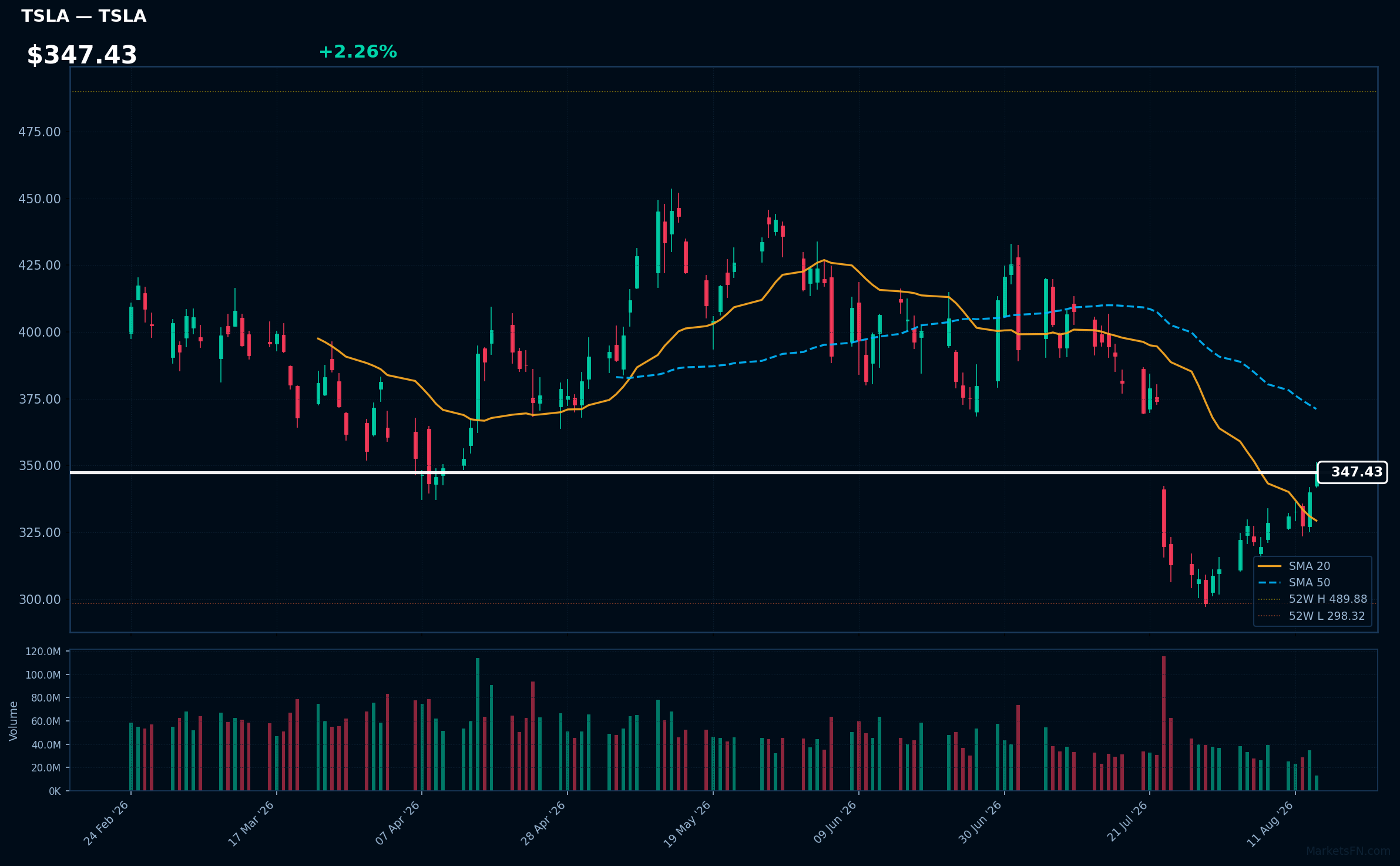The width and height of the screenshot is (1400, 866).
Task: Click the 0K volume axis label
Action: click(x=55, y=791)
